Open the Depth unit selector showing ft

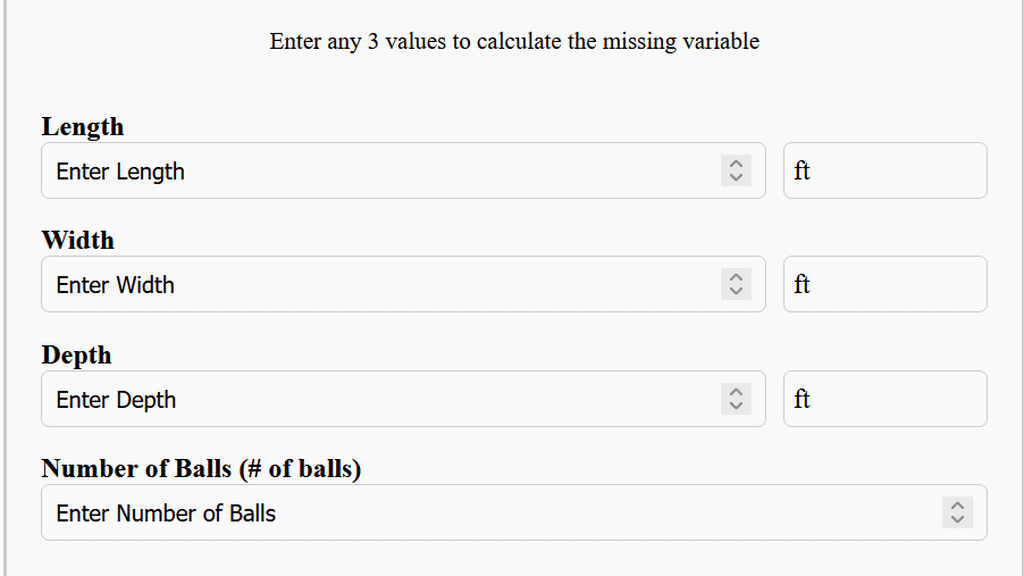pyautogui.click(x=884, y=398)
